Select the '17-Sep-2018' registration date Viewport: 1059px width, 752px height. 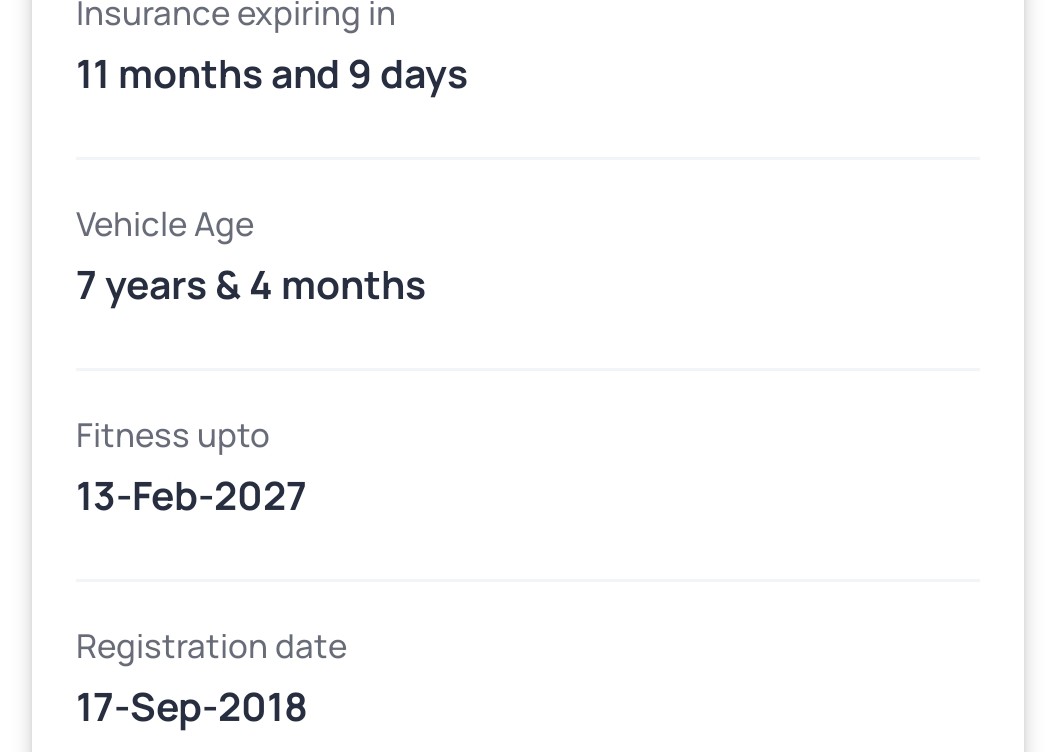pyautogui.click(x=191, y=708)
